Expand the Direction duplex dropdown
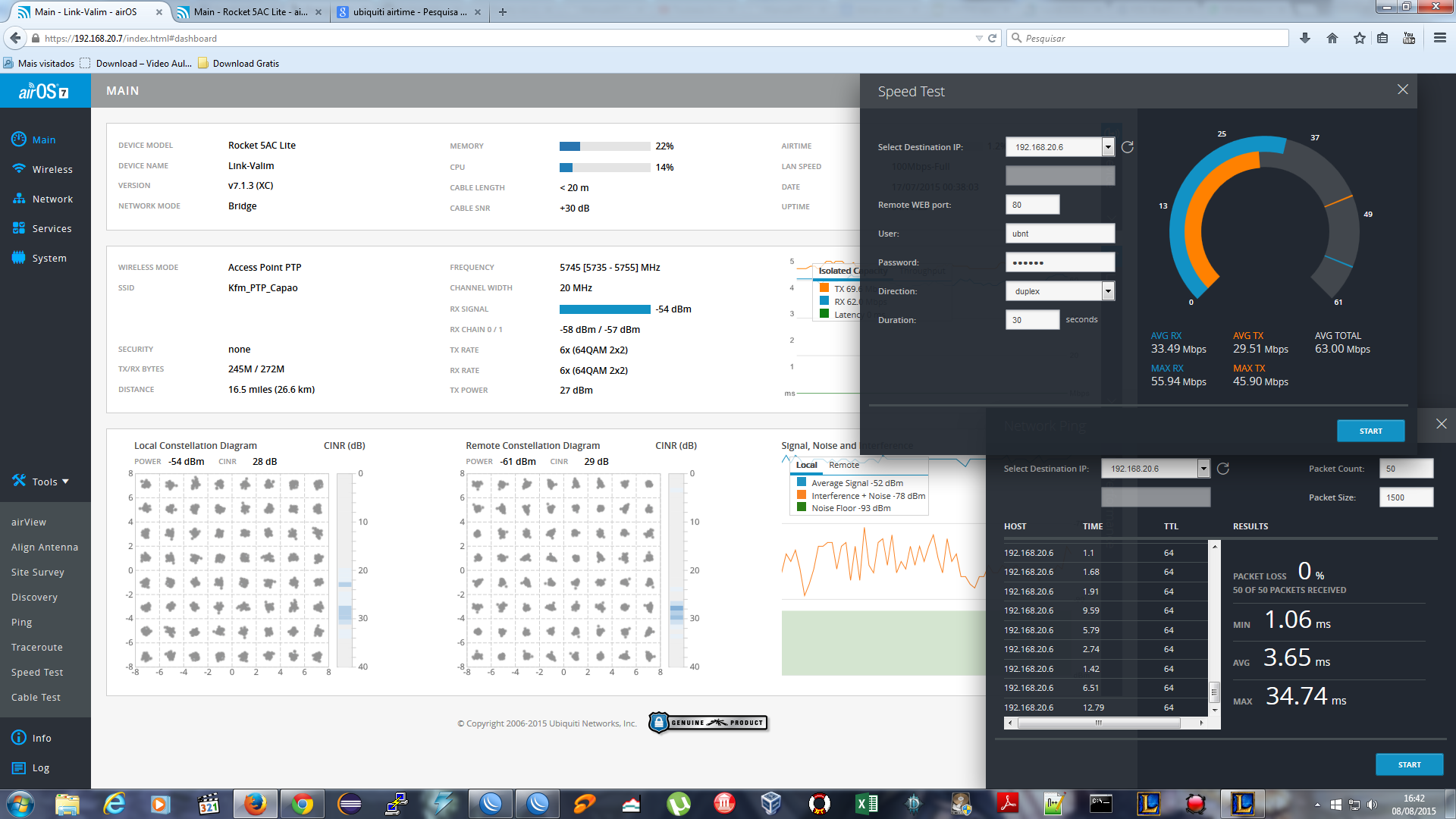This screenshot has height=819, width=1456. 1108,291
